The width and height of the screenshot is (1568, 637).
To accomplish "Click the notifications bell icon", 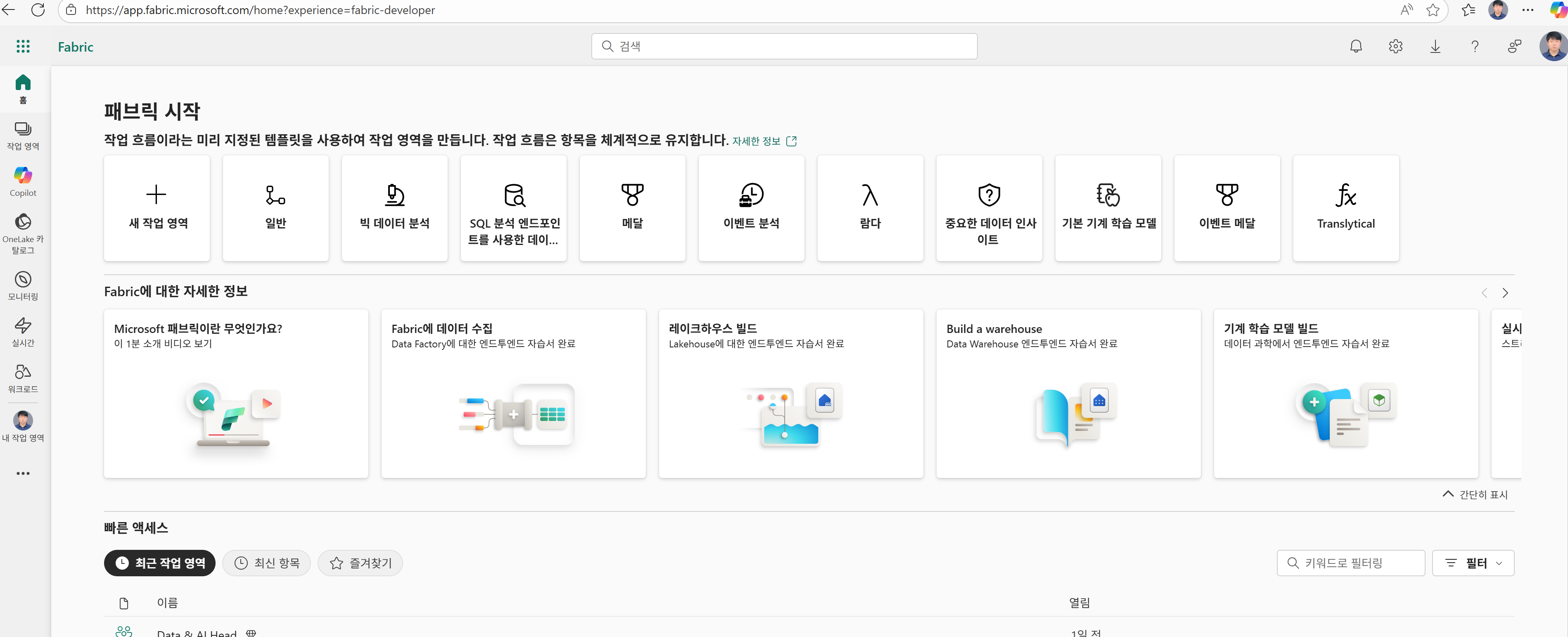I will pos(1356,46).
